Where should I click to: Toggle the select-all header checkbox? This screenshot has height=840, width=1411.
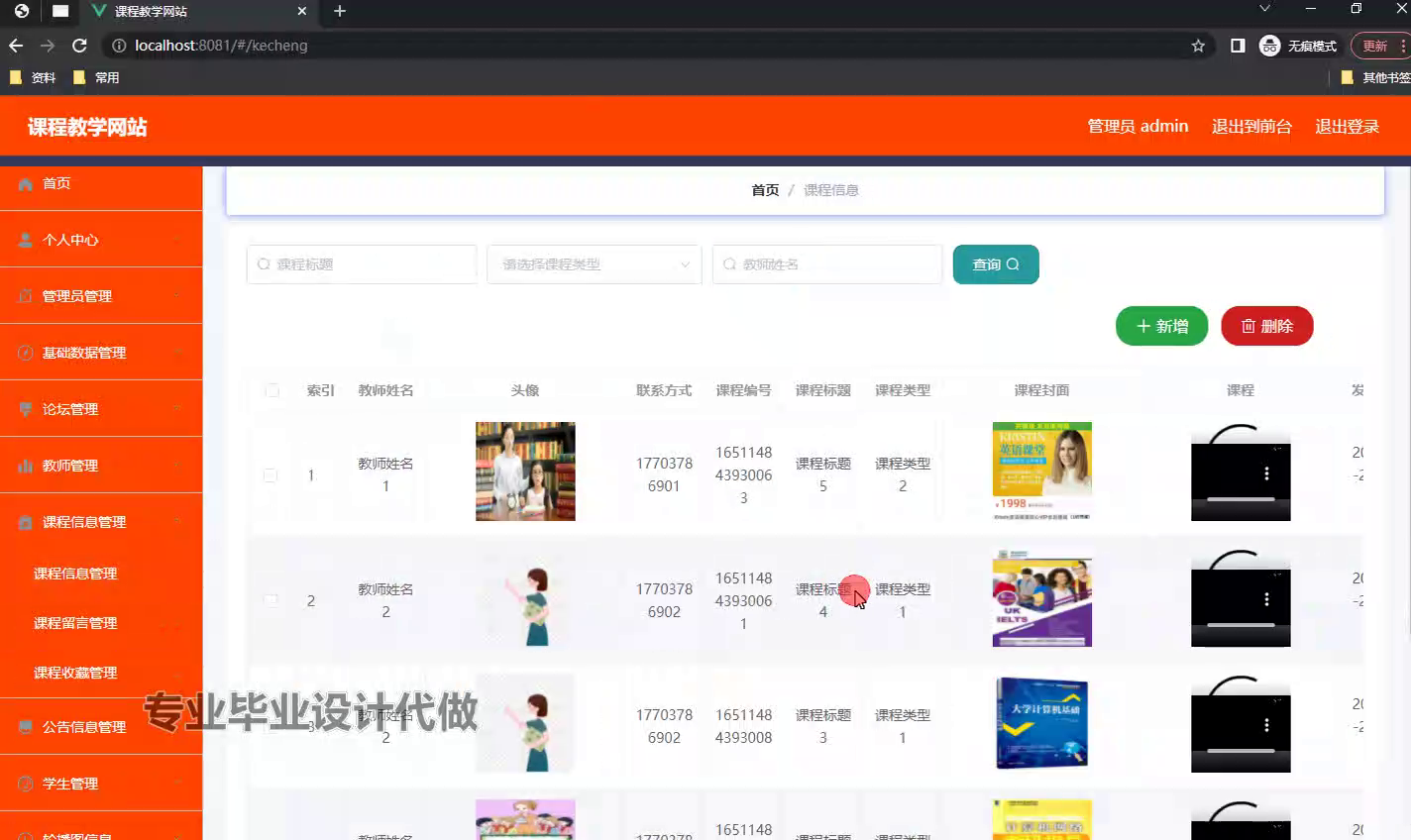(x=271, y=390)
